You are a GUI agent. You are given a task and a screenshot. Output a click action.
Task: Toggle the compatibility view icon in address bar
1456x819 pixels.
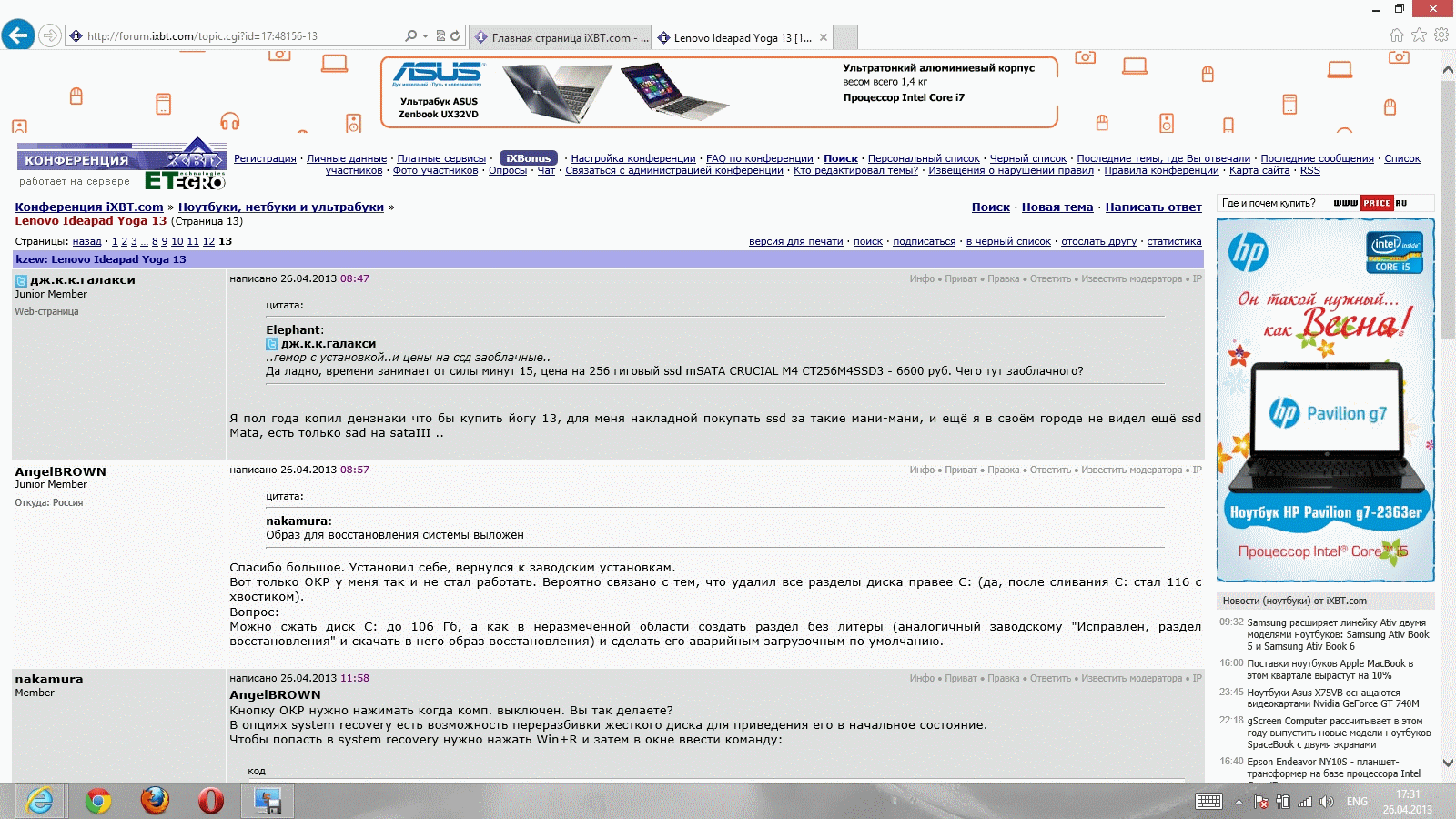tap(441, 36)
